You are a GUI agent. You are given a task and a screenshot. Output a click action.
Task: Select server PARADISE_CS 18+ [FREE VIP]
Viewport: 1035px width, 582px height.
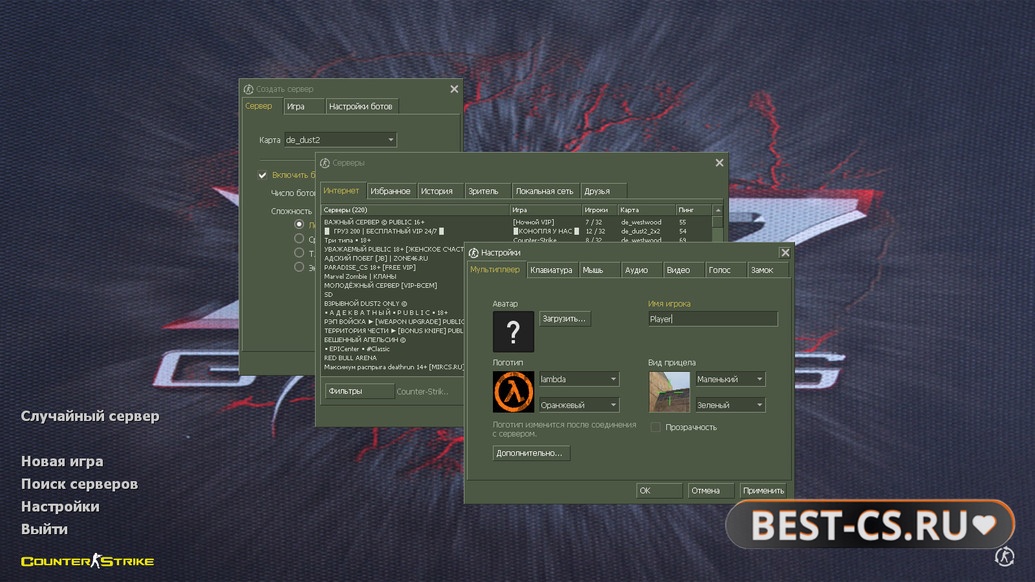pyautogui.click(x=393, y=267)
